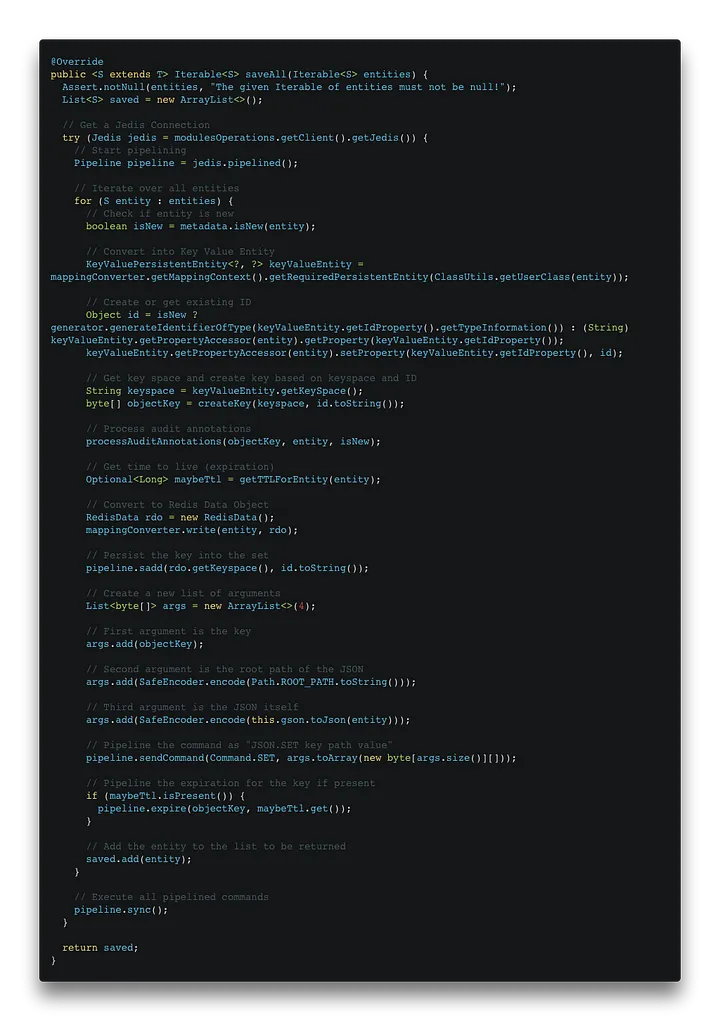720x1021 pixels.
Task: Click the 'byte[] objectKey = createKey(...)' line
Action: tap(245, 404)
